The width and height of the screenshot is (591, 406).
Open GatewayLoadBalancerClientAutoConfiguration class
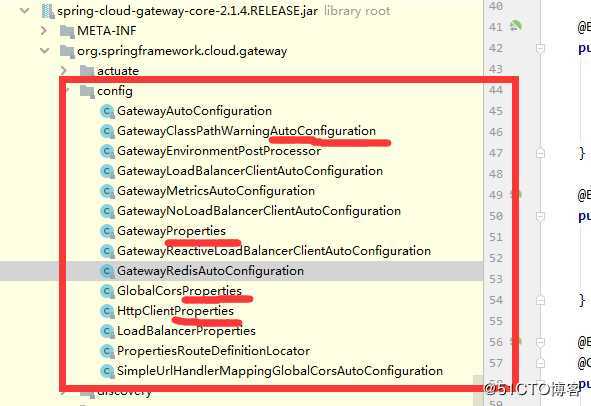250,171
